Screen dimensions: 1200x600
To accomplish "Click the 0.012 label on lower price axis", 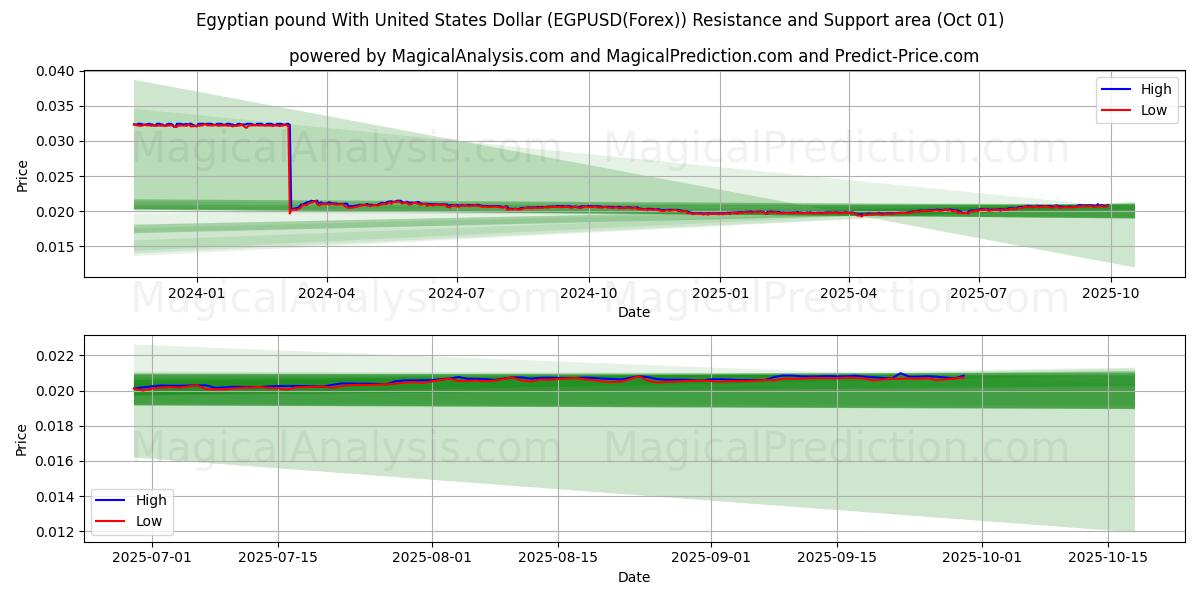I will 55,532.
